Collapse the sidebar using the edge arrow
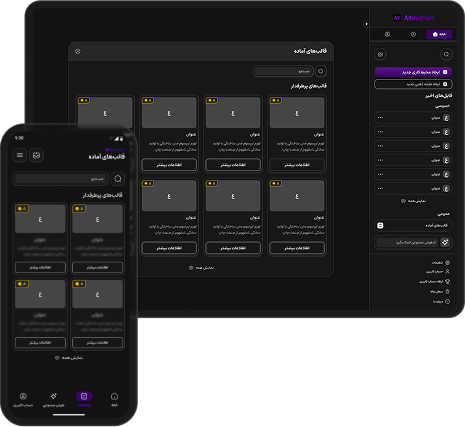 click(x=366, y=24)
